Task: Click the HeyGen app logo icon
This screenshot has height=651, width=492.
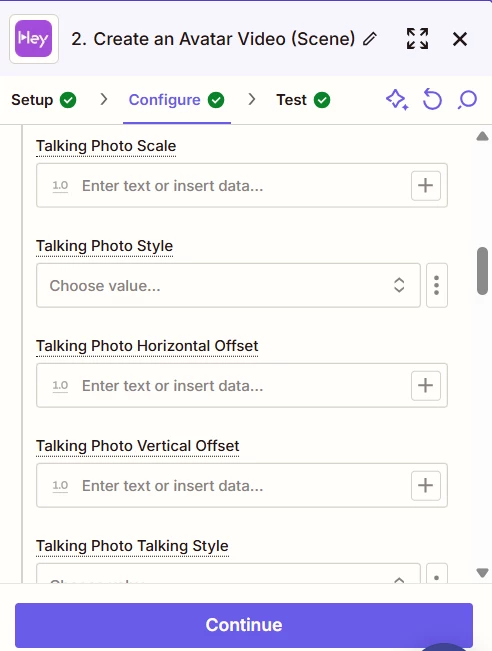Action: pyautogui.click(x=34, y=39)
